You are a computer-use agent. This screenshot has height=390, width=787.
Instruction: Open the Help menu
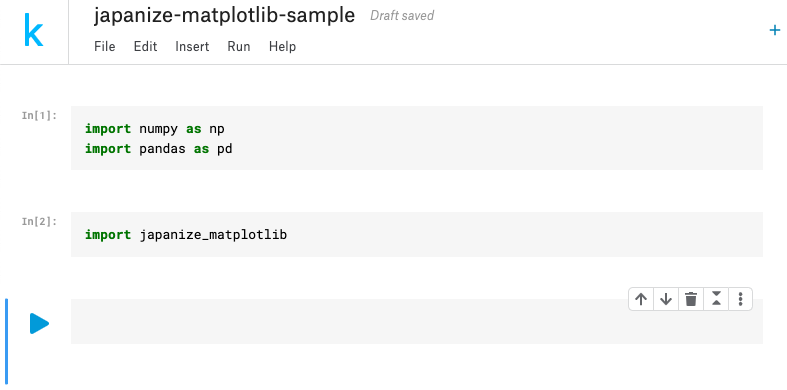point(282,47)
